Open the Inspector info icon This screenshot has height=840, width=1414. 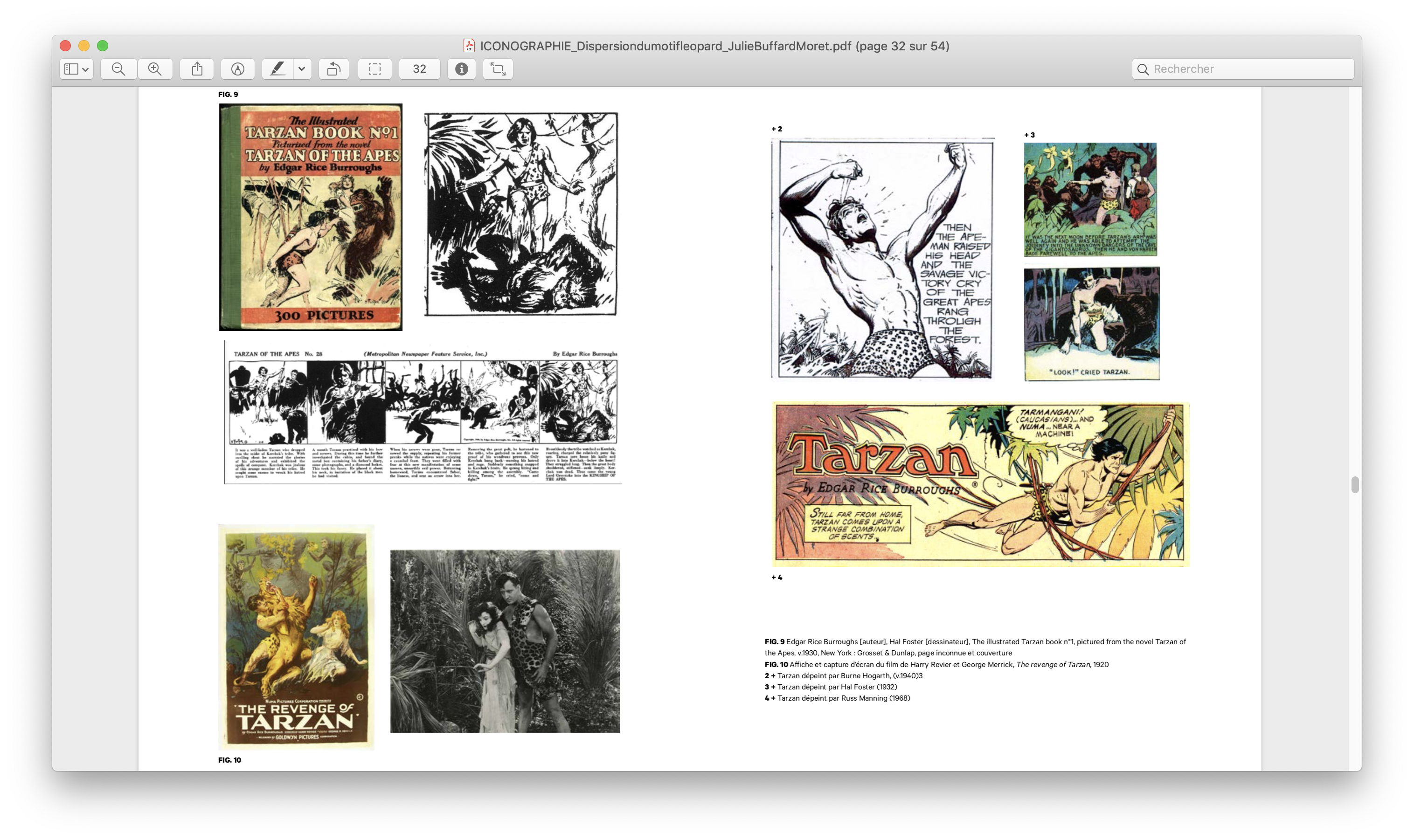[462, 69]
